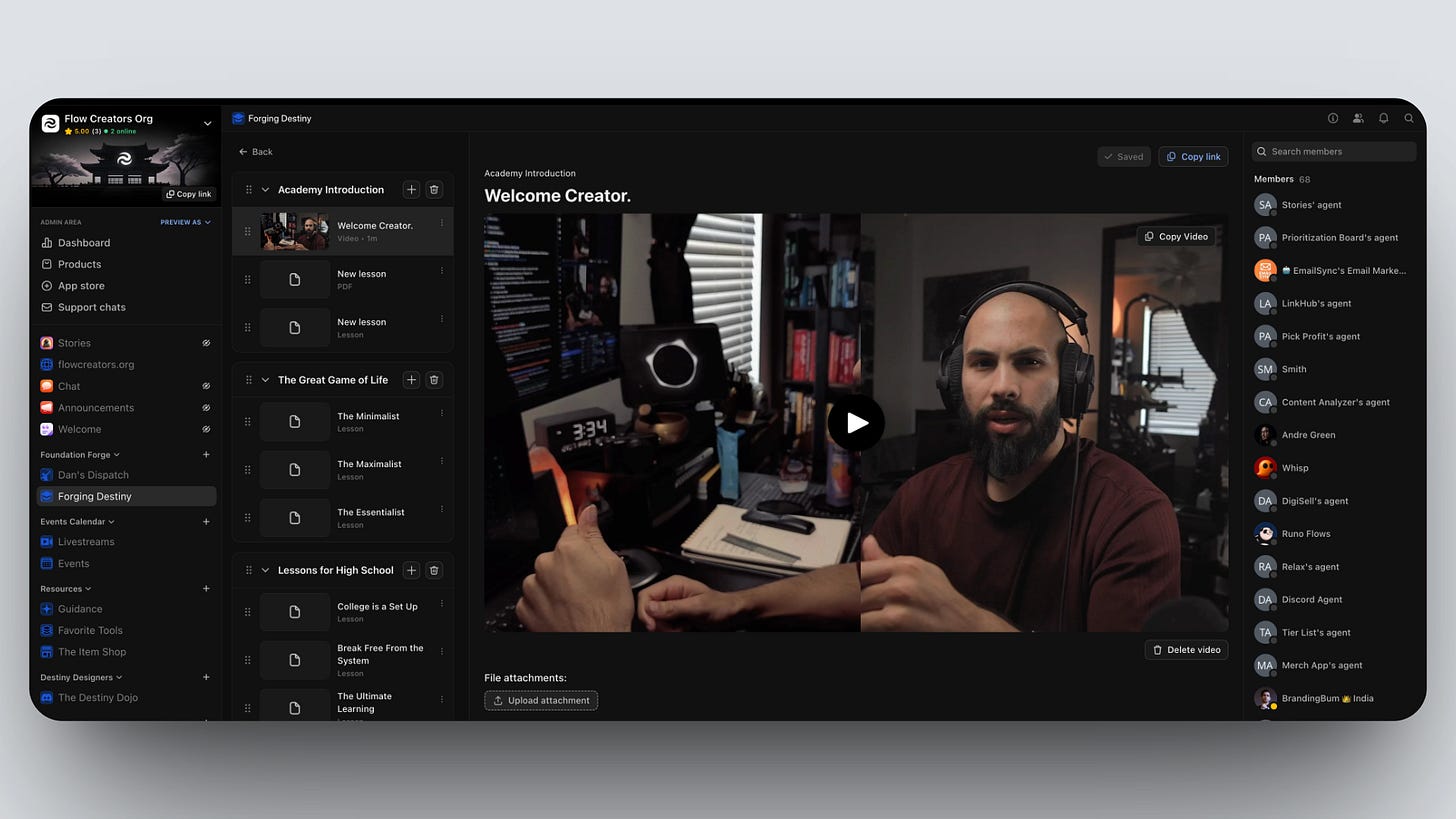Click the Copy Video button
Viewport: 1456px width, 819px height.
1176,237
